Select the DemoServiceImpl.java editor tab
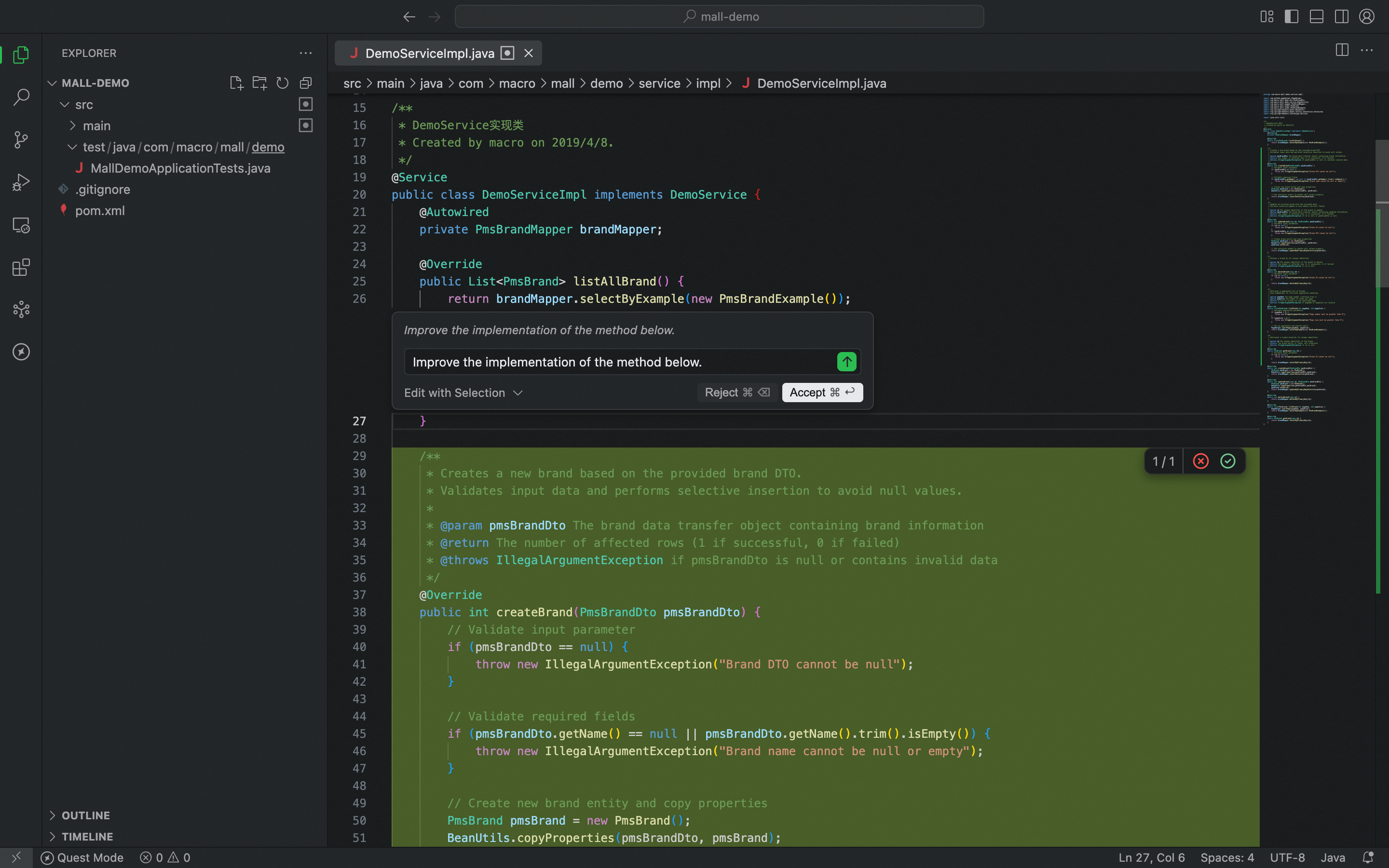Image resolution: width=1389 pixels, height=868 pixels. point(429,54)
